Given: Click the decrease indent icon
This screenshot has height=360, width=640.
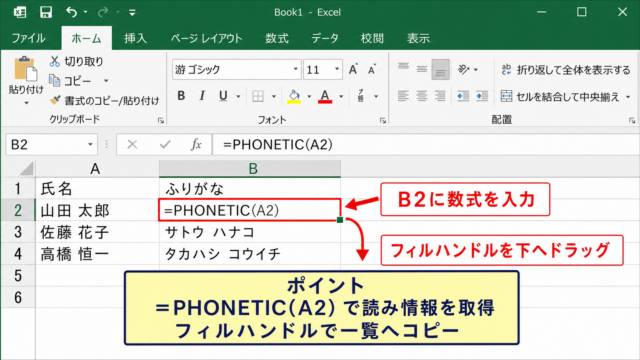Looking at the screenshot, I should (x=463, y=96).
